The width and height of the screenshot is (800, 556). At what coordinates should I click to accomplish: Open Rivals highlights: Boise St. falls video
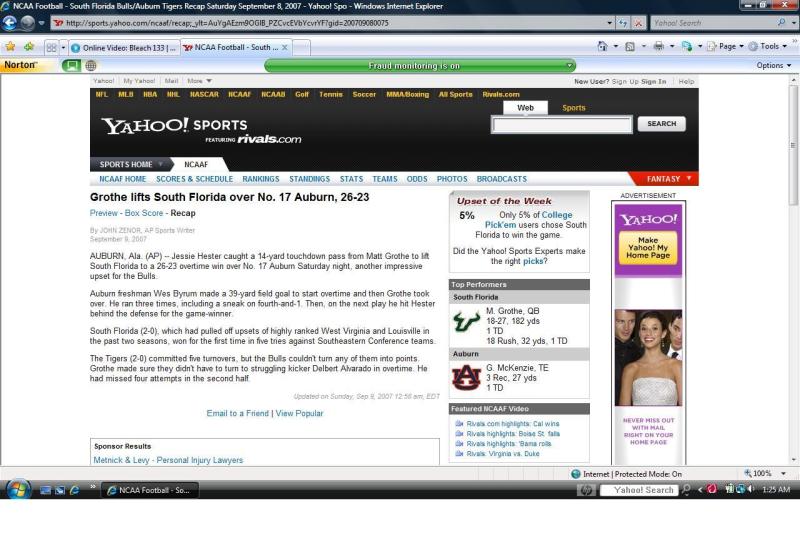[513, 434]
